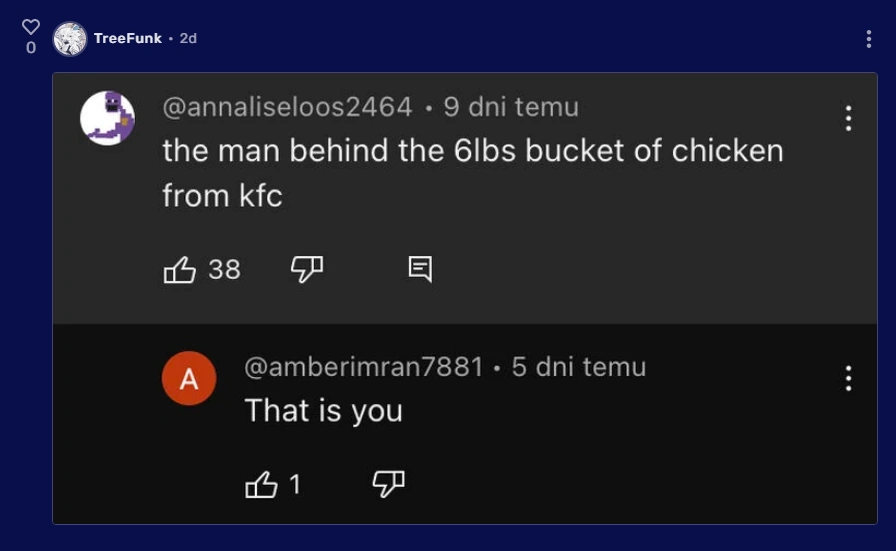The image size is (896, 551).
Task: Open the @amberimran7881 channel name
Action: [364, 367]
